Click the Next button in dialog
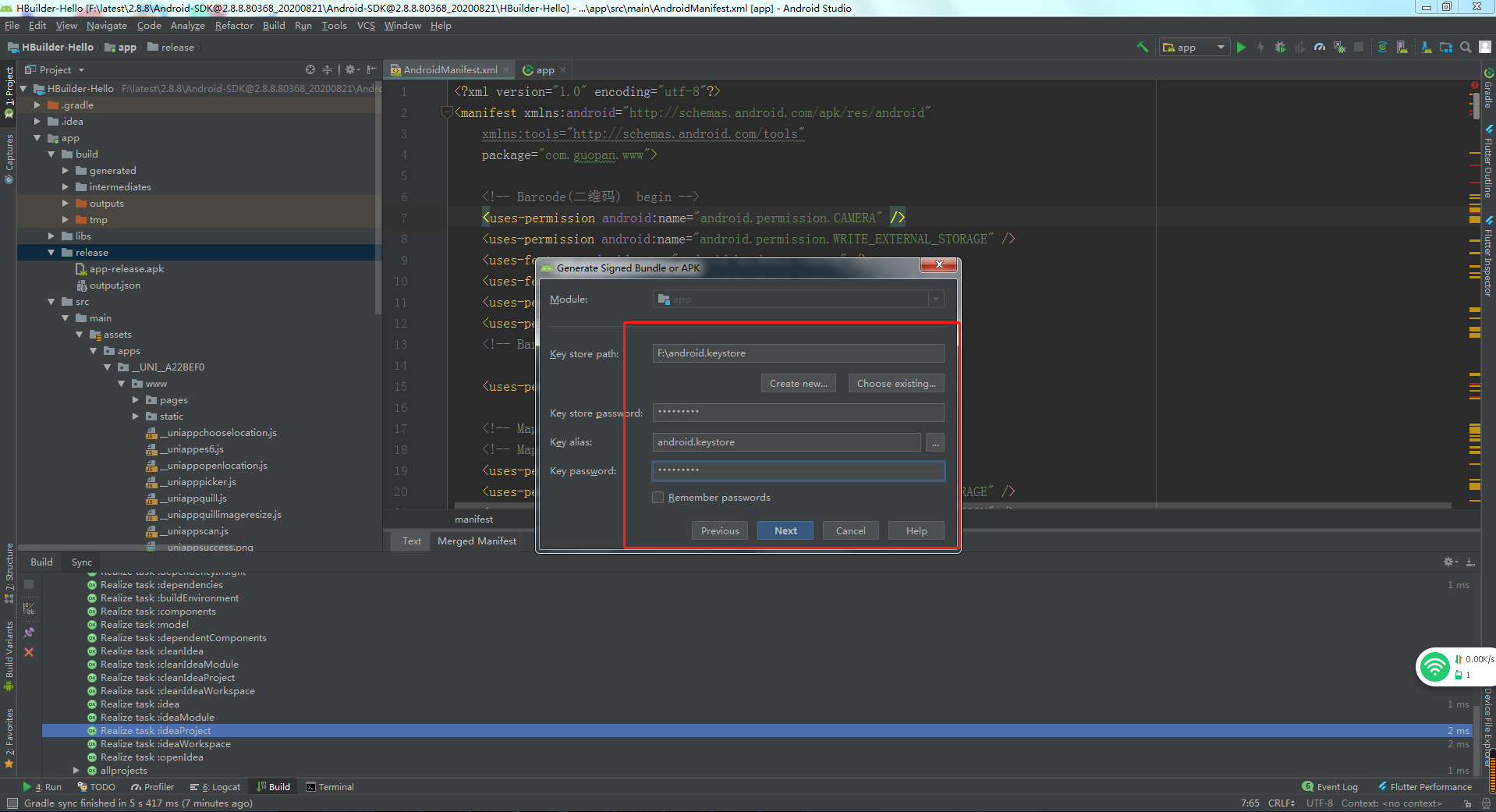 tap(785, 530)
